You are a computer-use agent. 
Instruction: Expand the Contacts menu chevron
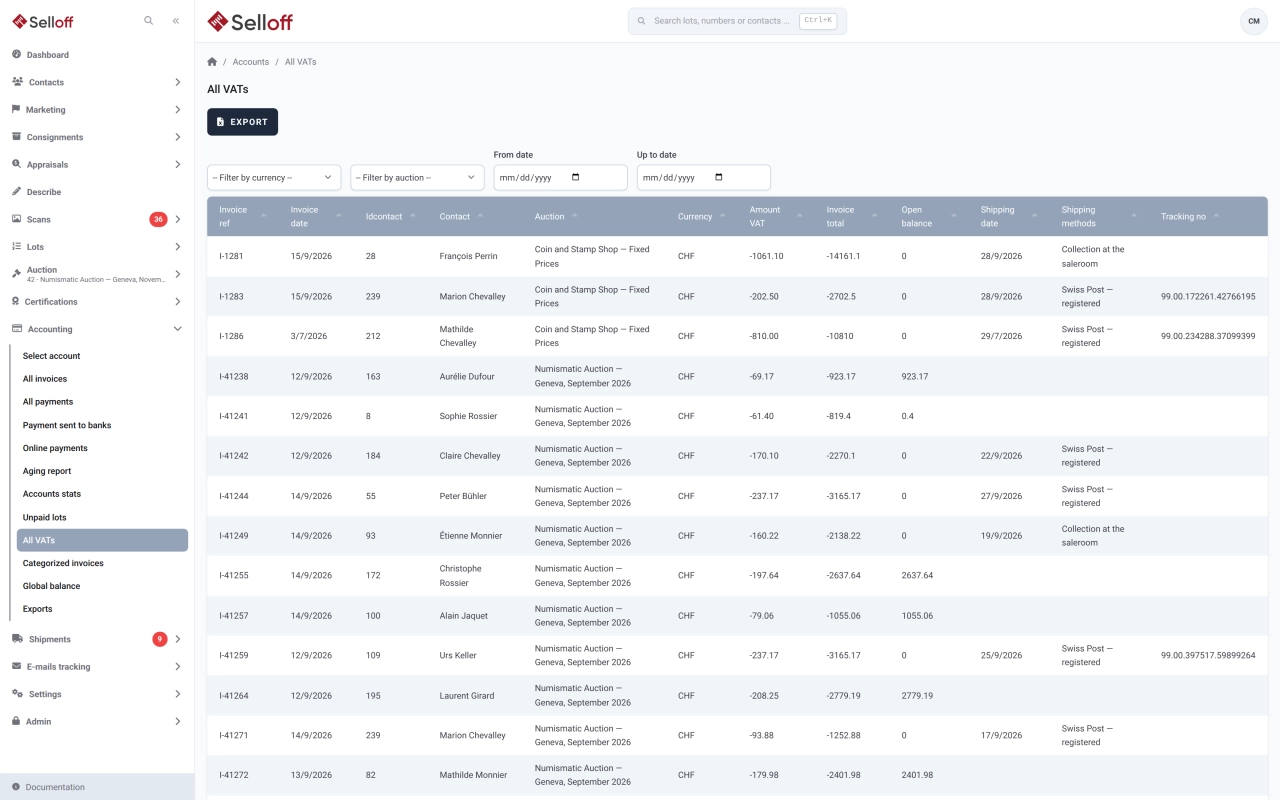(178, 82)
